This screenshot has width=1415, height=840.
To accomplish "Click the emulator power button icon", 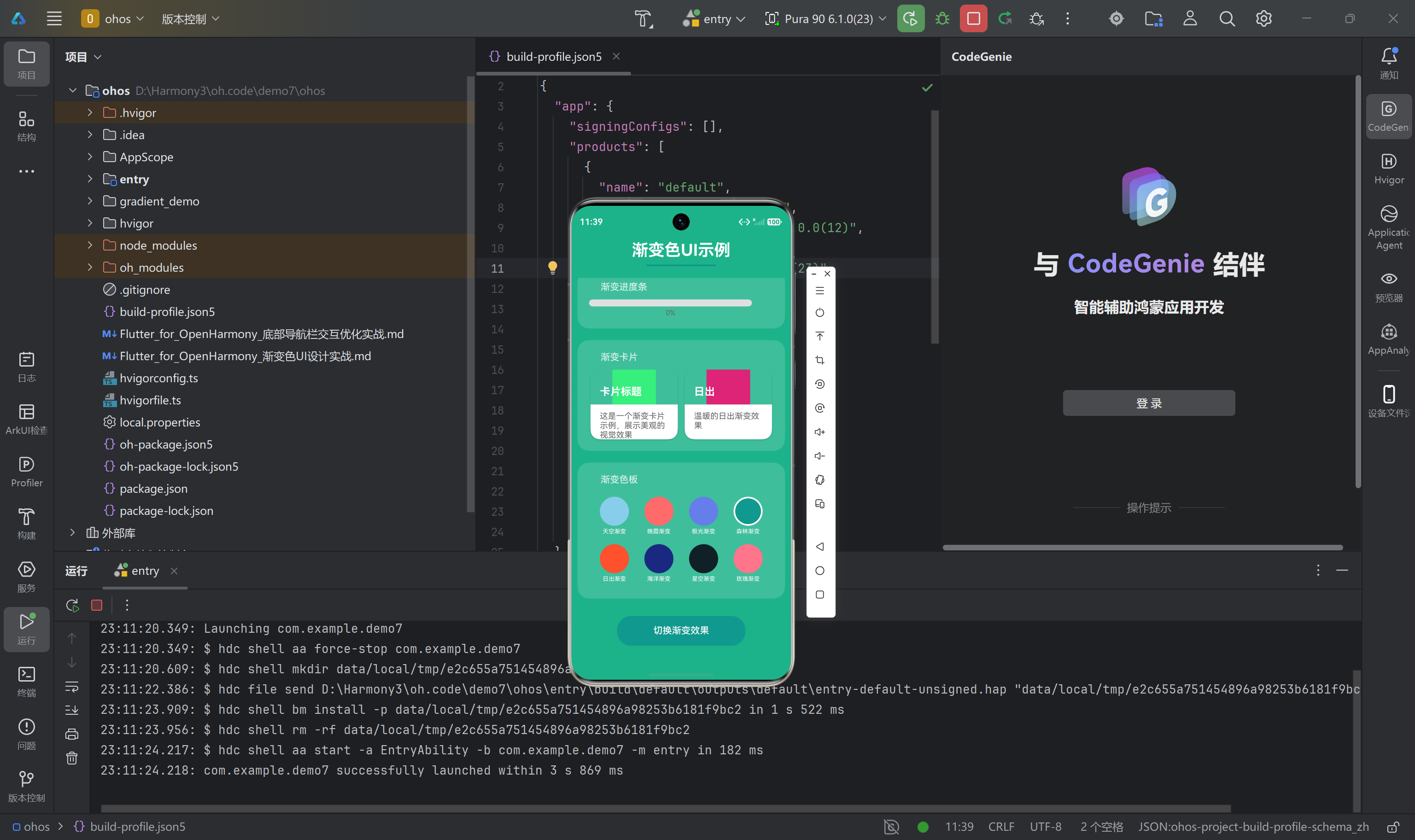I will pyautogui.click(x=819, y=312).
